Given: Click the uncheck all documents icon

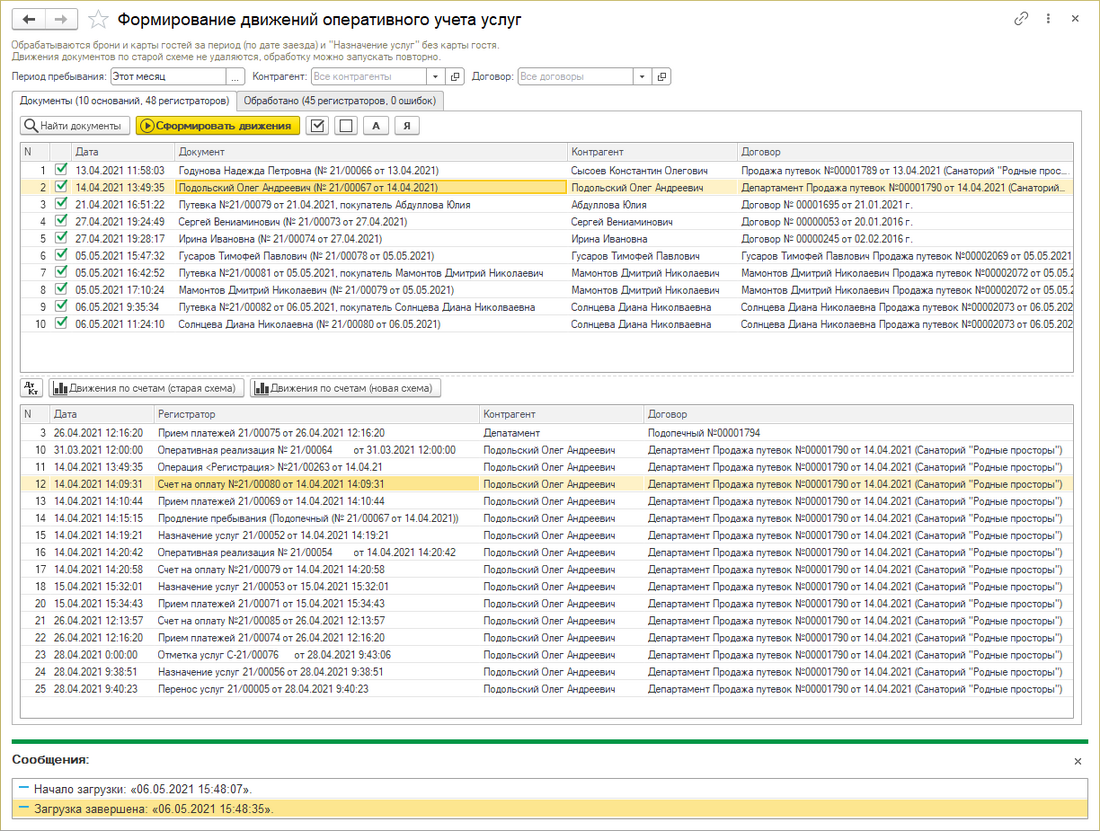Looking at the screenshot, I should tap(346, 126).
